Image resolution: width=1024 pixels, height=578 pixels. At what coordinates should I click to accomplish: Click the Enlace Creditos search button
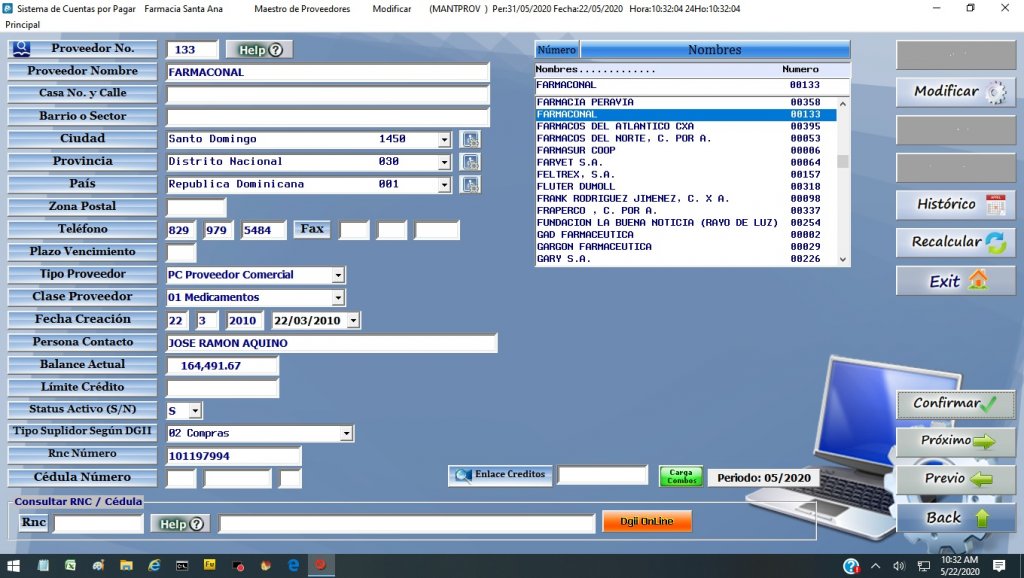pyautogui.click(x=499, y=475)
